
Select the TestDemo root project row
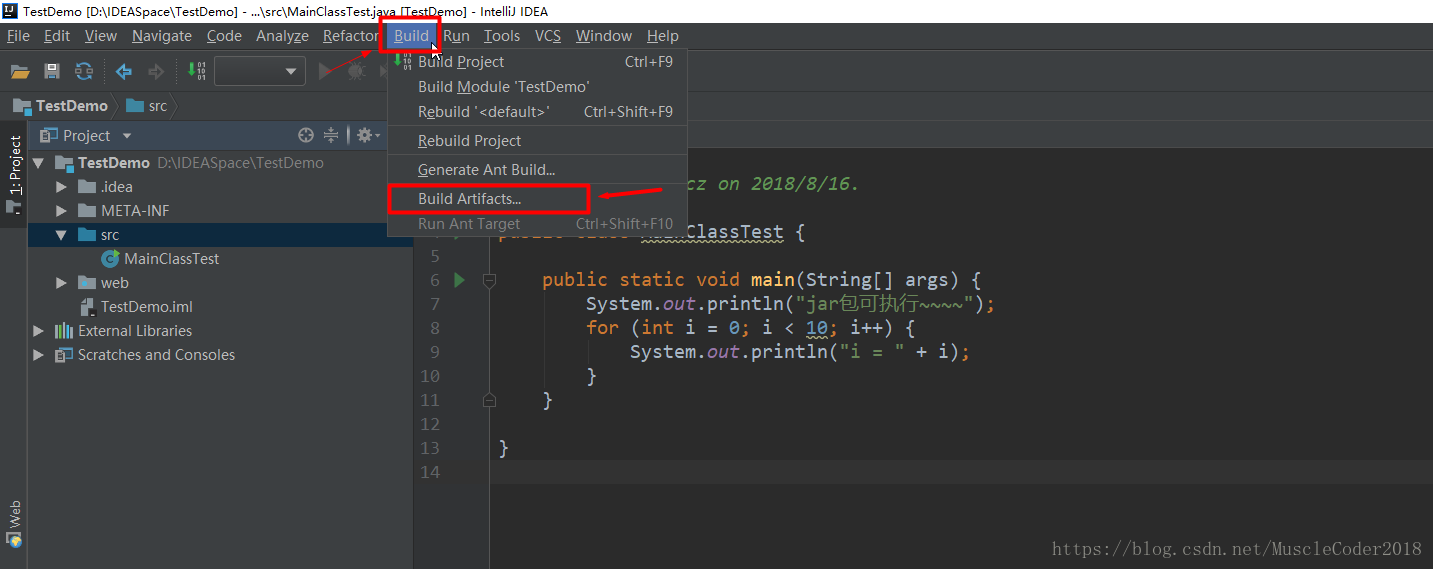[x=220, y=163]
